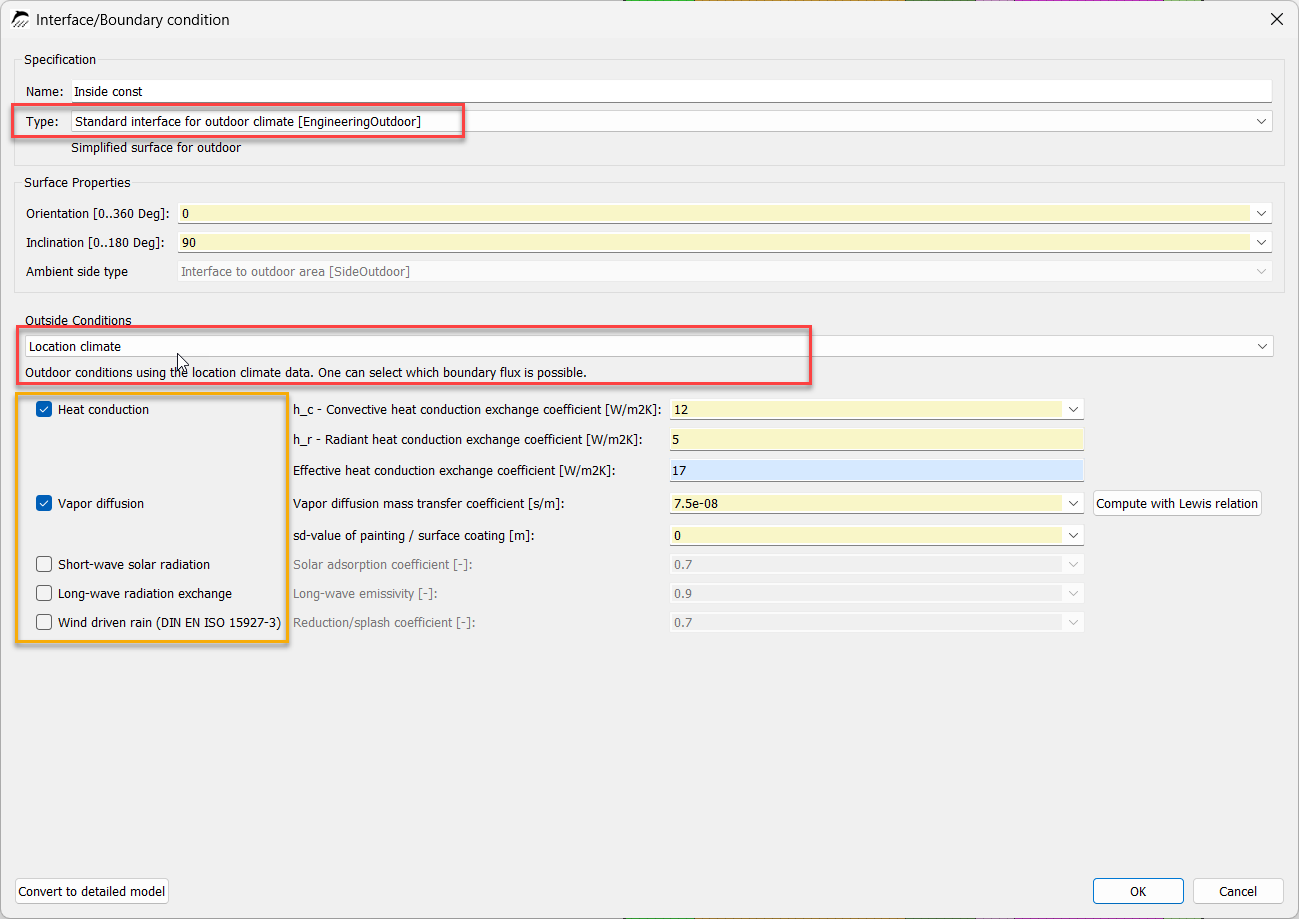The width and height of the screenshot is (1299, 919).
Task: Click the 'Simplified surface for outdoor' text
Action: [x=156, y=148]
